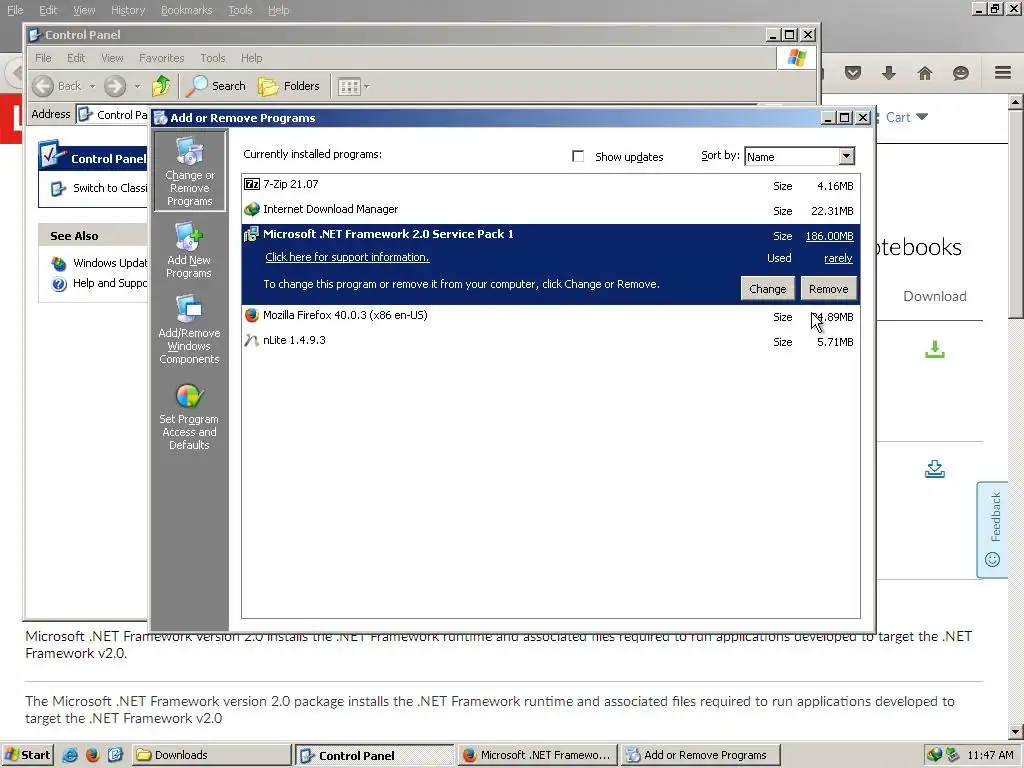Click the Remove button
Viewport: 1024px width, 768px height.
click(x=828, y=289)
